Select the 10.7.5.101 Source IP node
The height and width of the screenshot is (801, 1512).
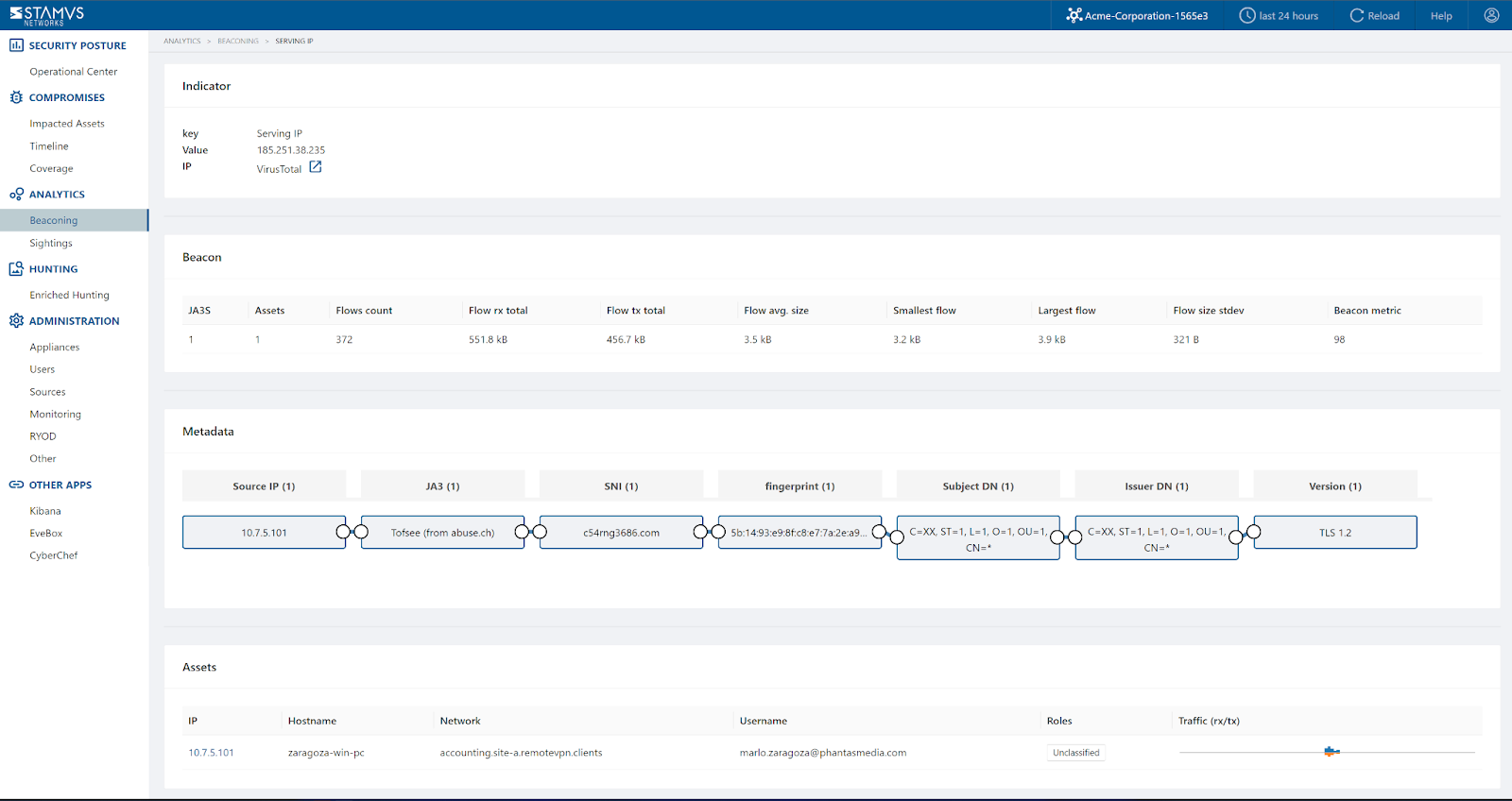(x=264, y=533)
